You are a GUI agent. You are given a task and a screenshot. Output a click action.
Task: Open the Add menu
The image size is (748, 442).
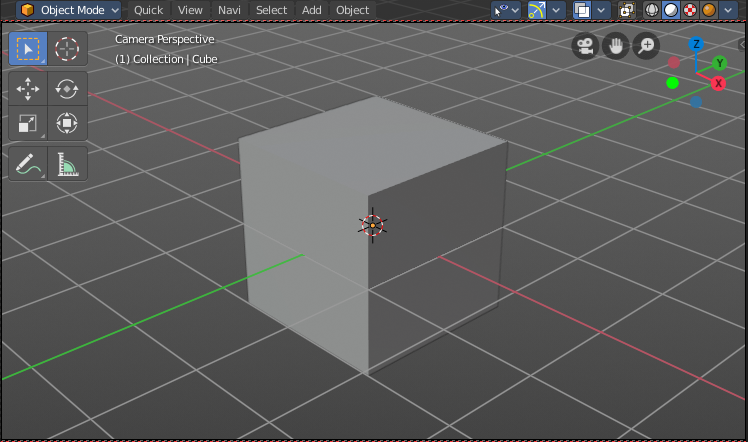312,10
